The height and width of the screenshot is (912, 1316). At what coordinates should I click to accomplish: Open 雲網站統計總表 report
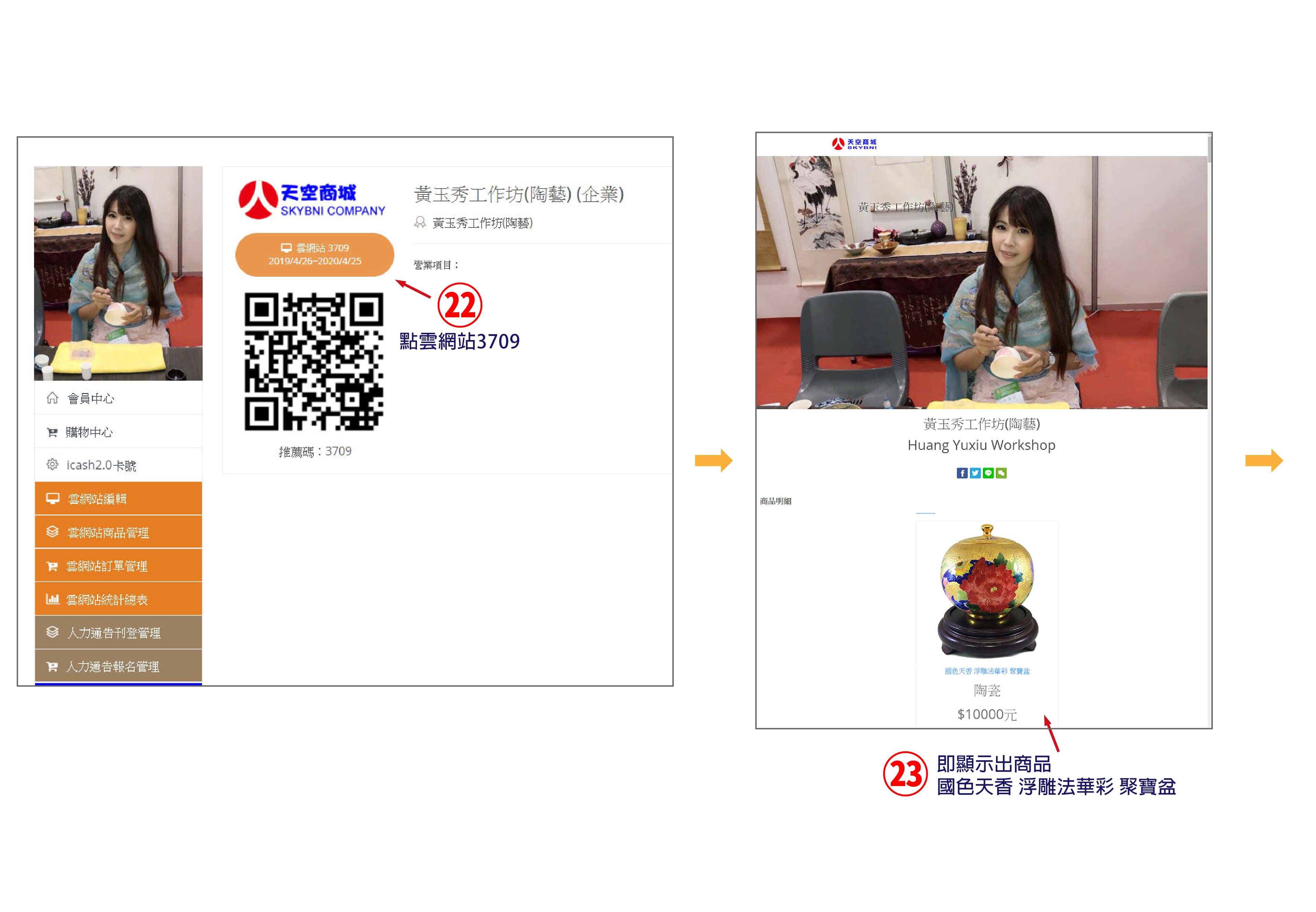point(118,600)
